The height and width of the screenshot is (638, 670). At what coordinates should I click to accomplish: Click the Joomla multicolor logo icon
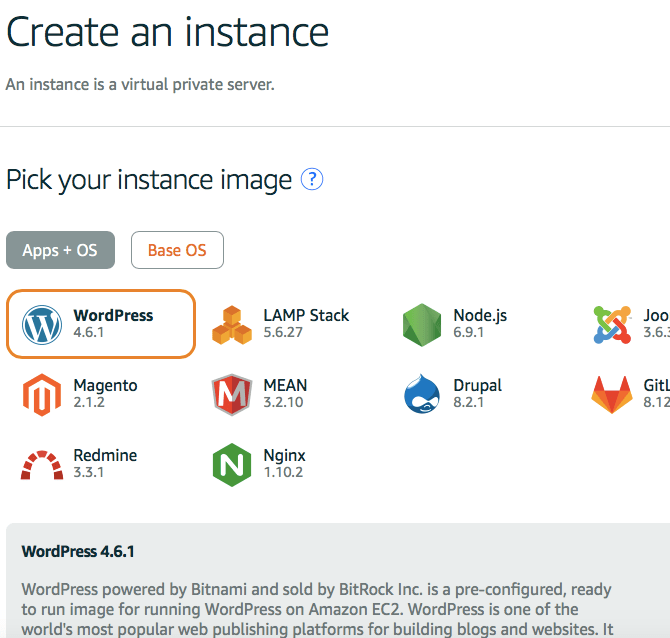click(612, 325)
